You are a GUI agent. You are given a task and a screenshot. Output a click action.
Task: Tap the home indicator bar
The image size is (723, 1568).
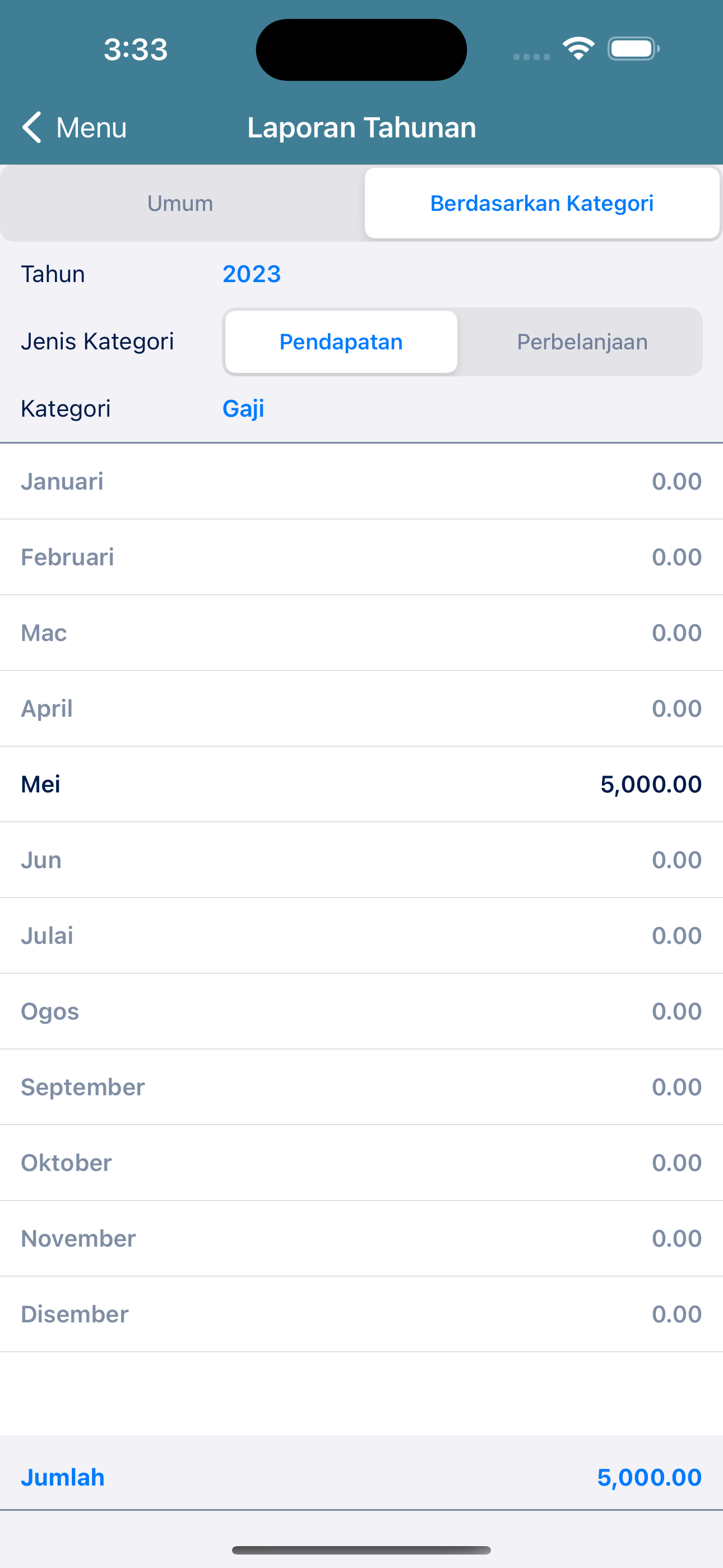361,1549
